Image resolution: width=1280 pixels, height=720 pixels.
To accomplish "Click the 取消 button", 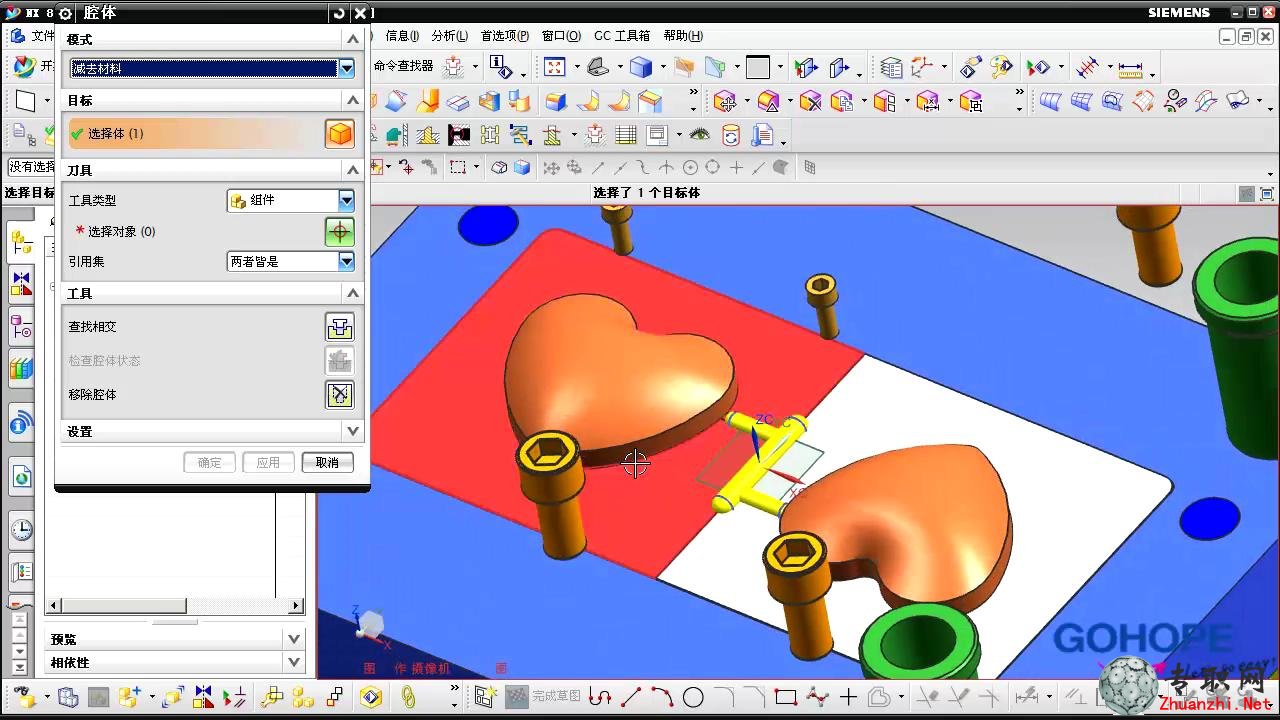I will pyautogui.click(x=327, y=462).
